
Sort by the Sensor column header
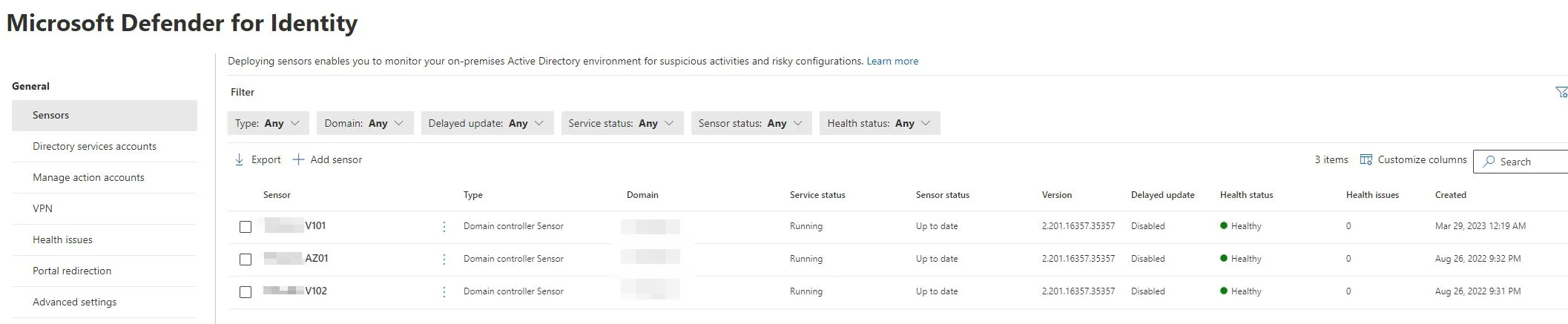pos(277,195)
